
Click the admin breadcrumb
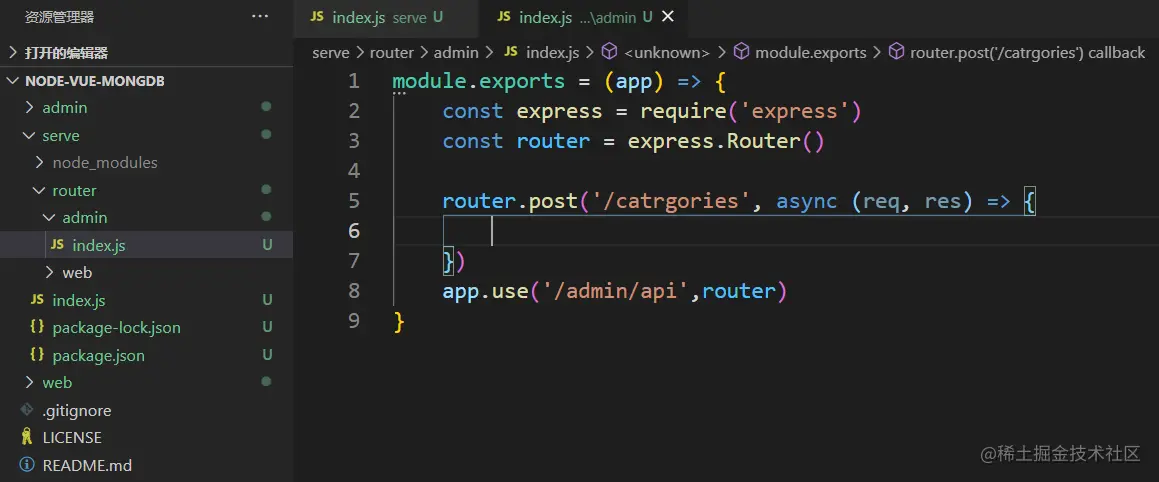point(456,52)
